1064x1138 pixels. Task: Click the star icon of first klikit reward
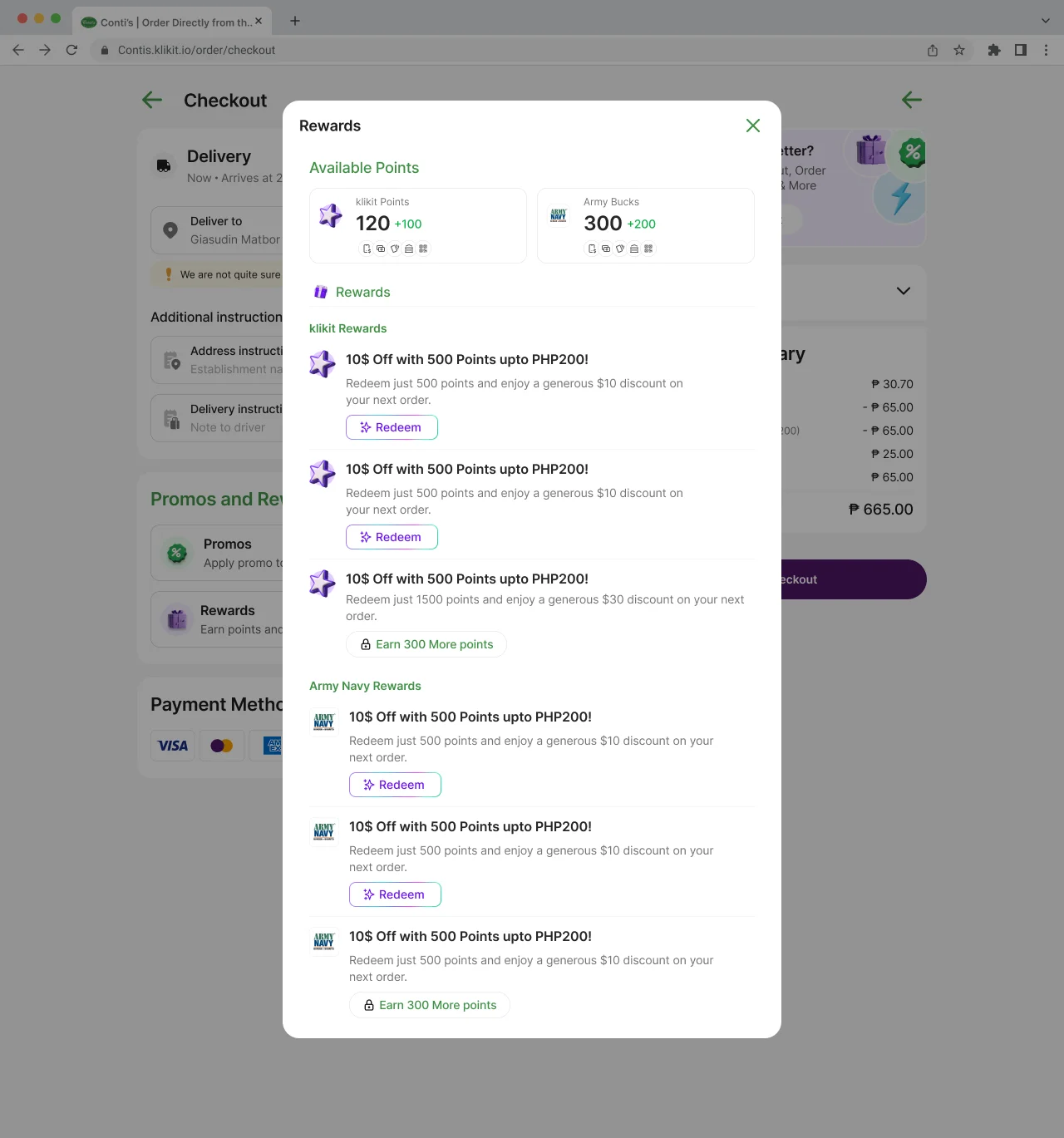pos(323,363)
